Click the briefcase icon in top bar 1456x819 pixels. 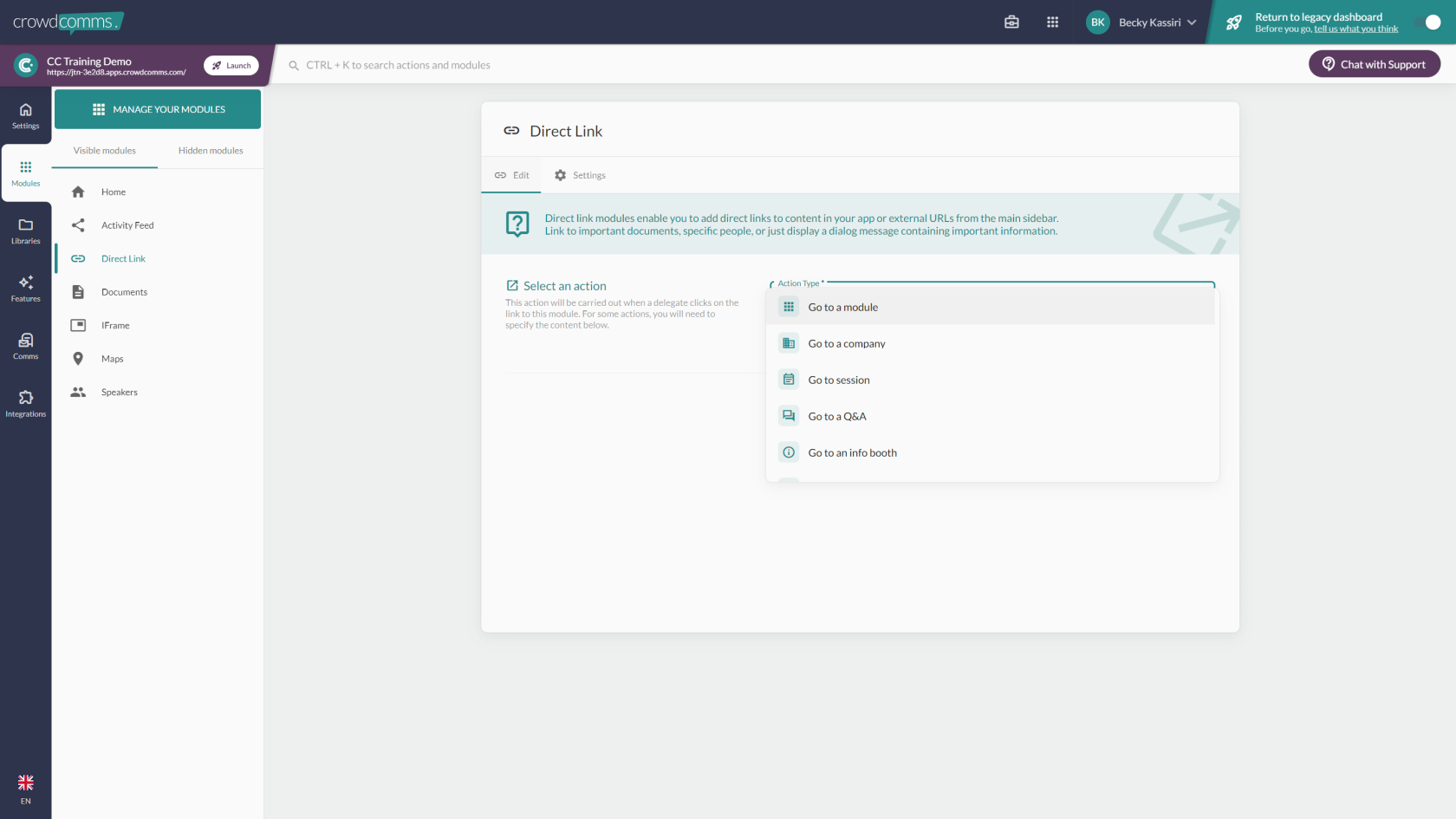coord(1011,23)
